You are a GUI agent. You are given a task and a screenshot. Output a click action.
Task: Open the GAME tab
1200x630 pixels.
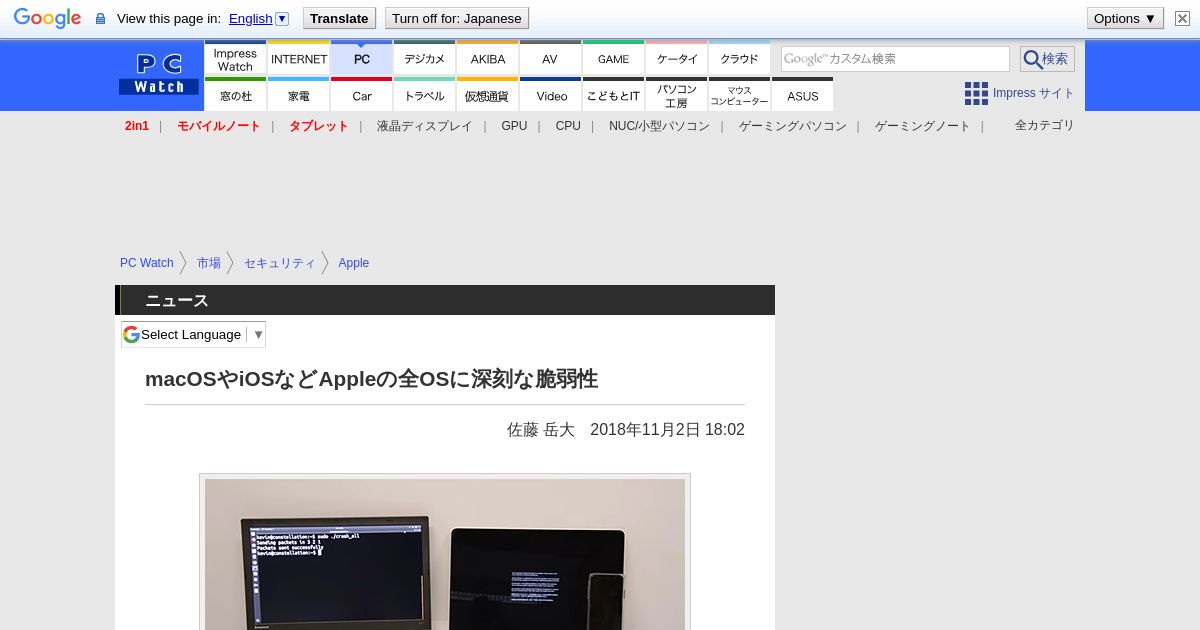point(613,58)
